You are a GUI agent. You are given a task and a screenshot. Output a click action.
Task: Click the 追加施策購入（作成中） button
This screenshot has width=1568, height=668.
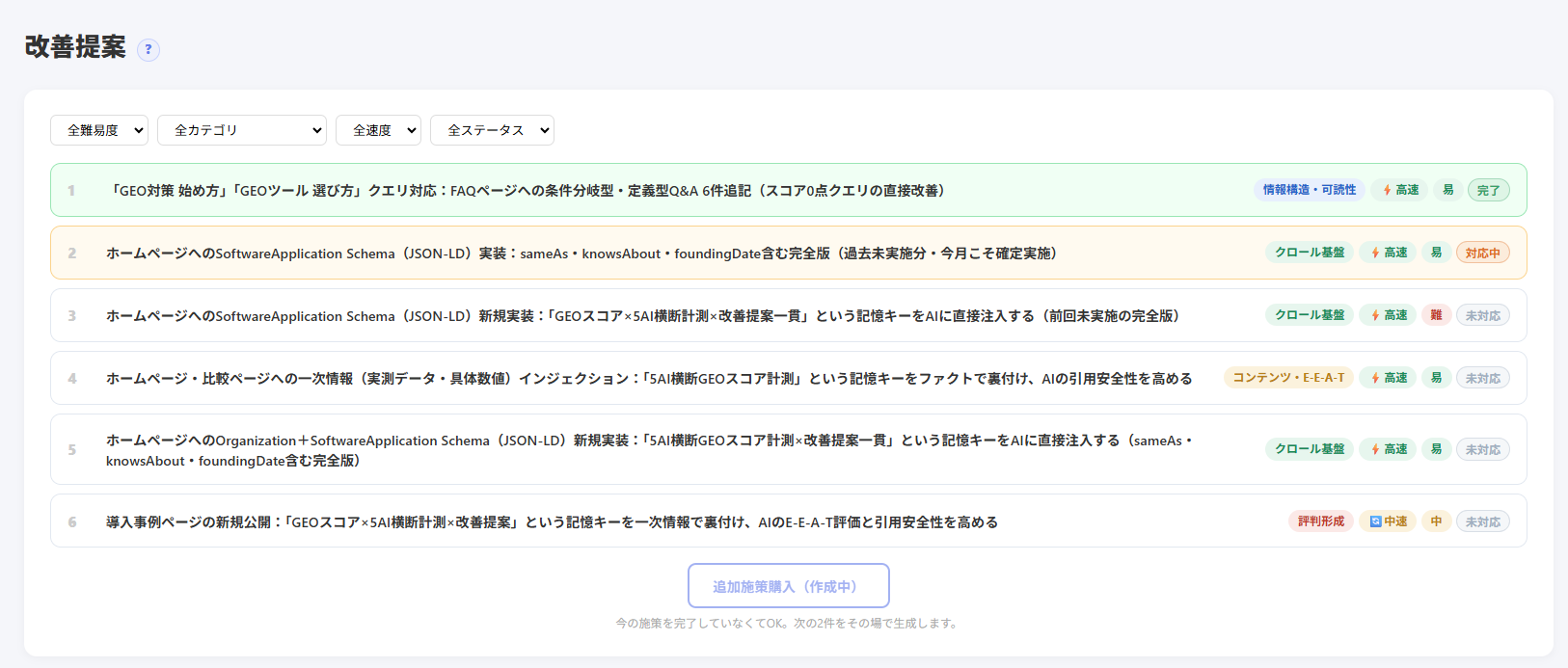[789, 586]
